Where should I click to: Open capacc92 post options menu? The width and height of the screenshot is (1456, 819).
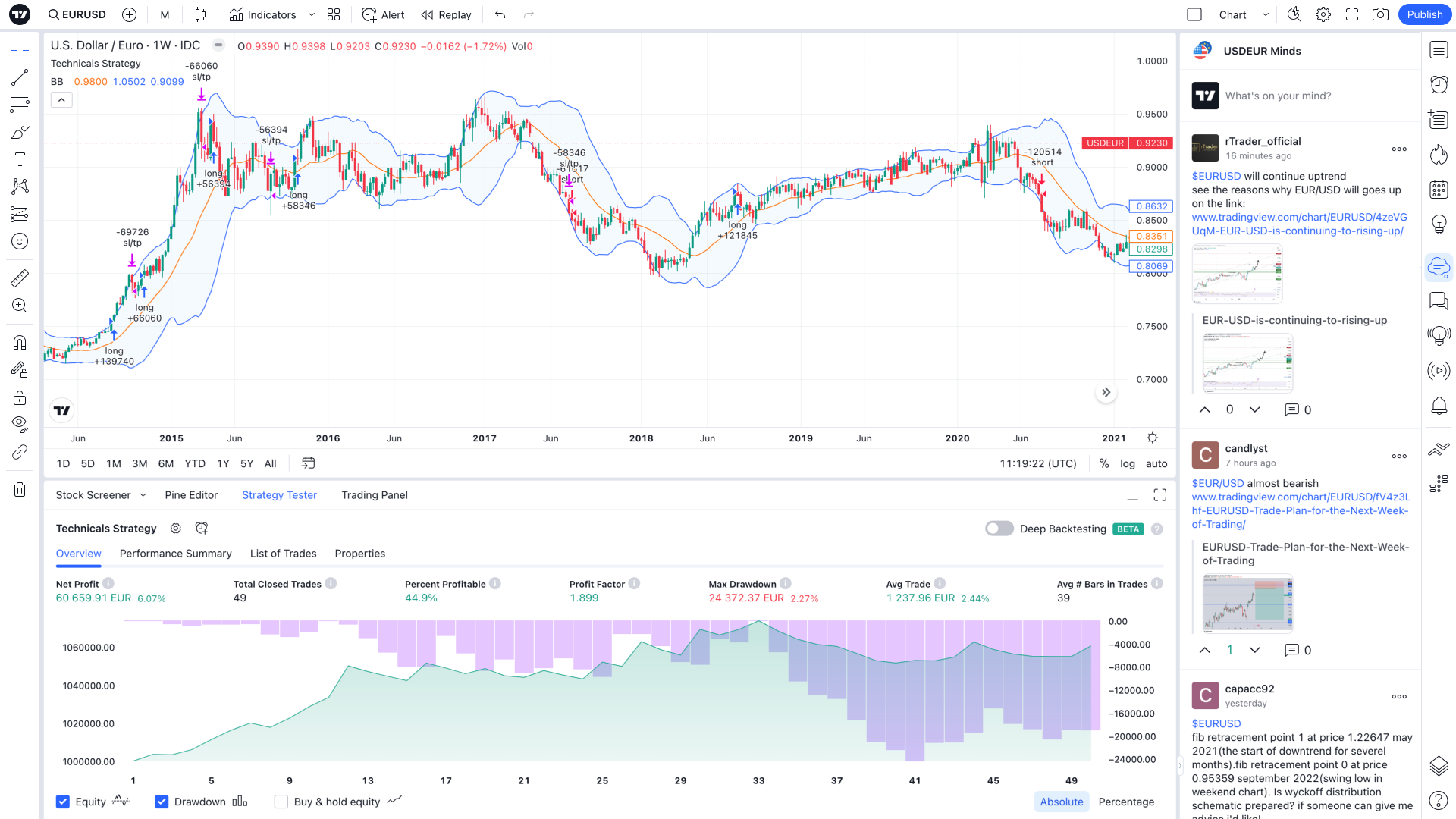click(x=1399, y=696)
